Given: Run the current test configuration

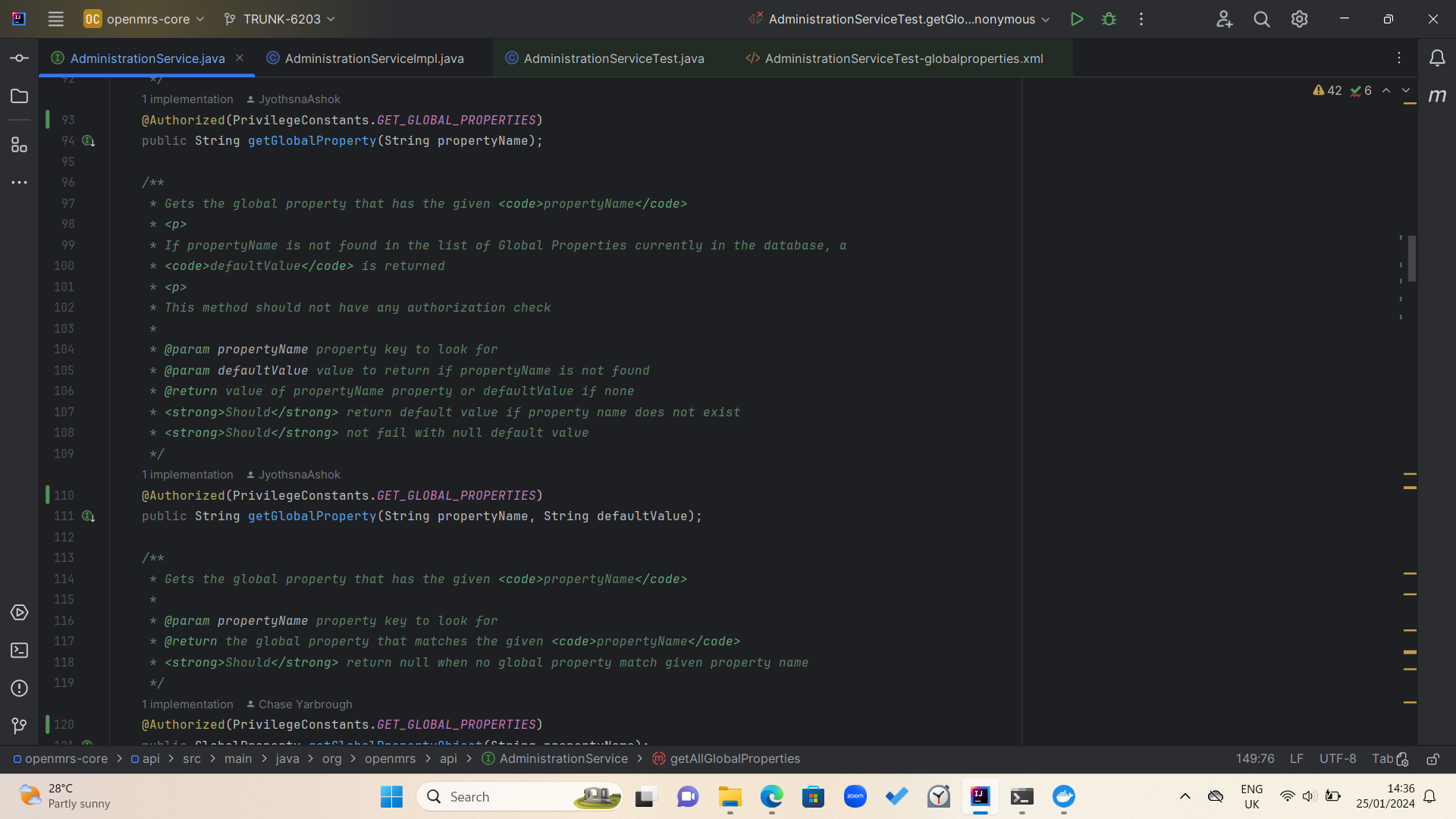Looking at the screenshot, I should [x=1076, y=19].
